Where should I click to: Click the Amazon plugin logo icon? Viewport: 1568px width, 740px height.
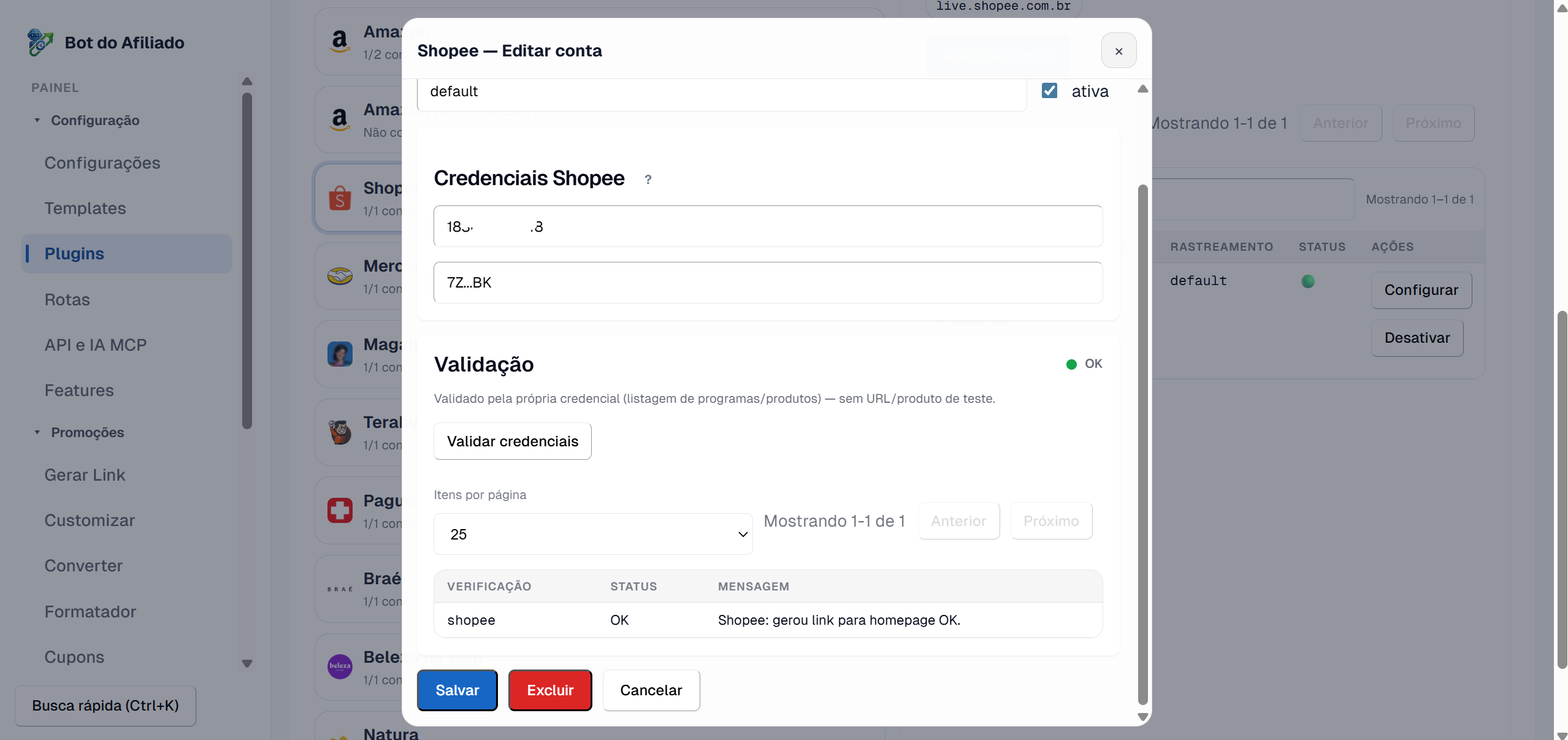click(339, 41)
